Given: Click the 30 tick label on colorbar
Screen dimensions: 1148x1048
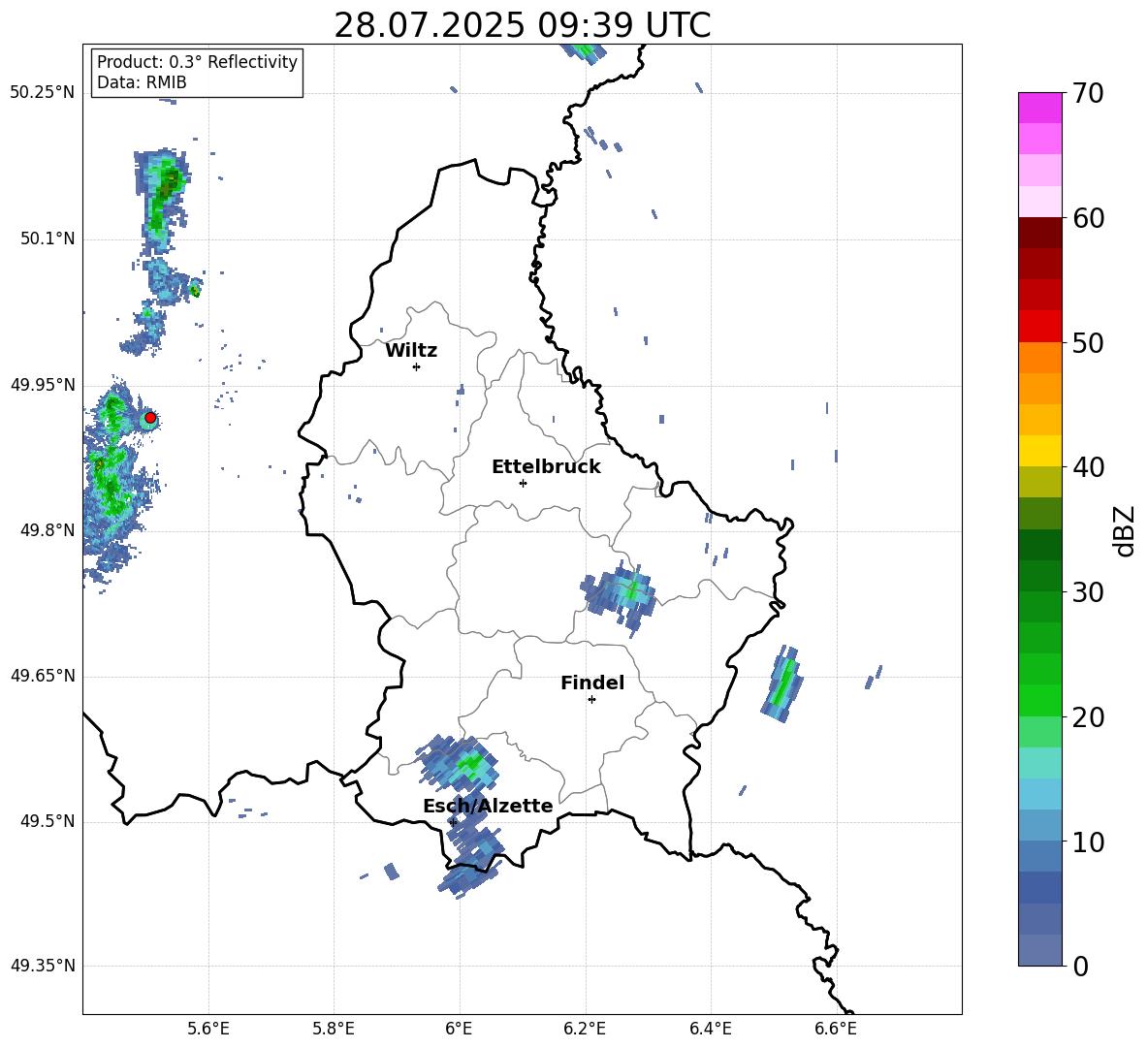Looking at the screenshot, I should [x=1088, y=592].
